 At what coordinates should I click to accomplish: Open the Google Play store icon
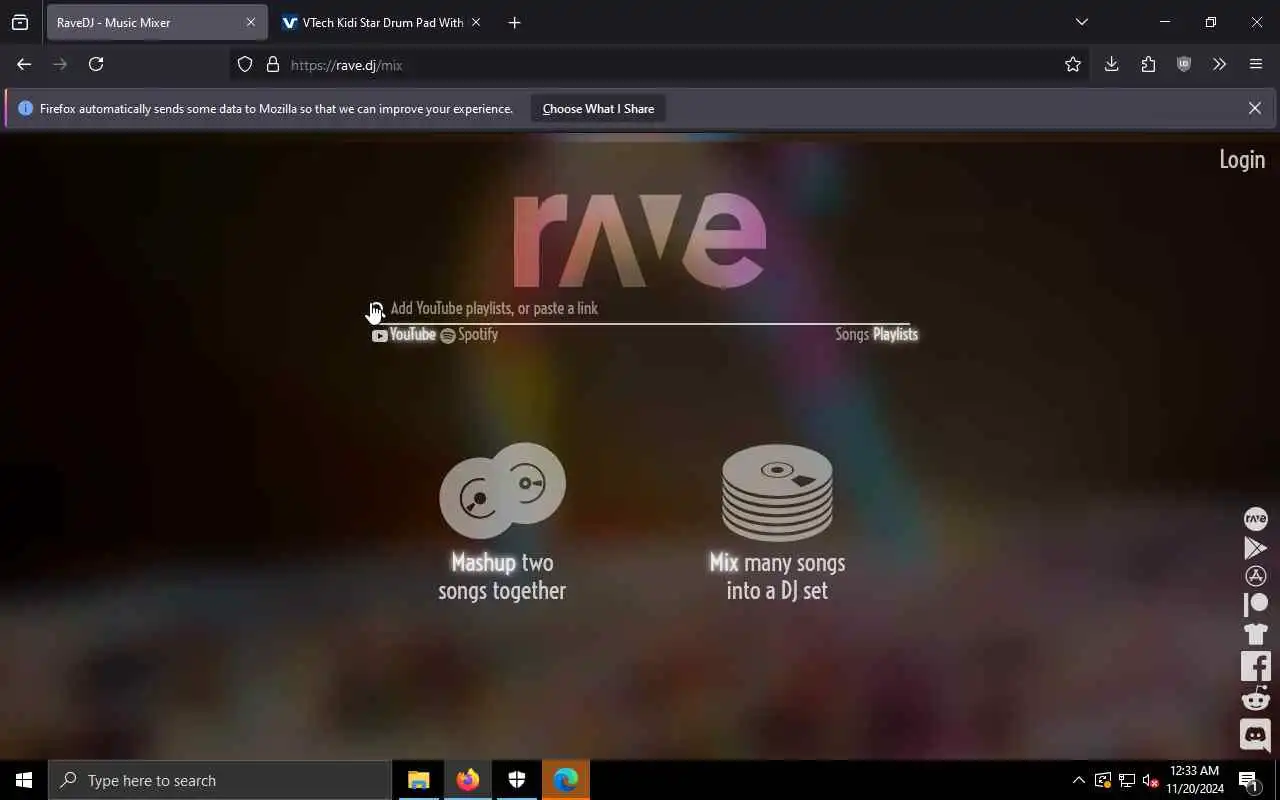click(x=1255, y=548)
